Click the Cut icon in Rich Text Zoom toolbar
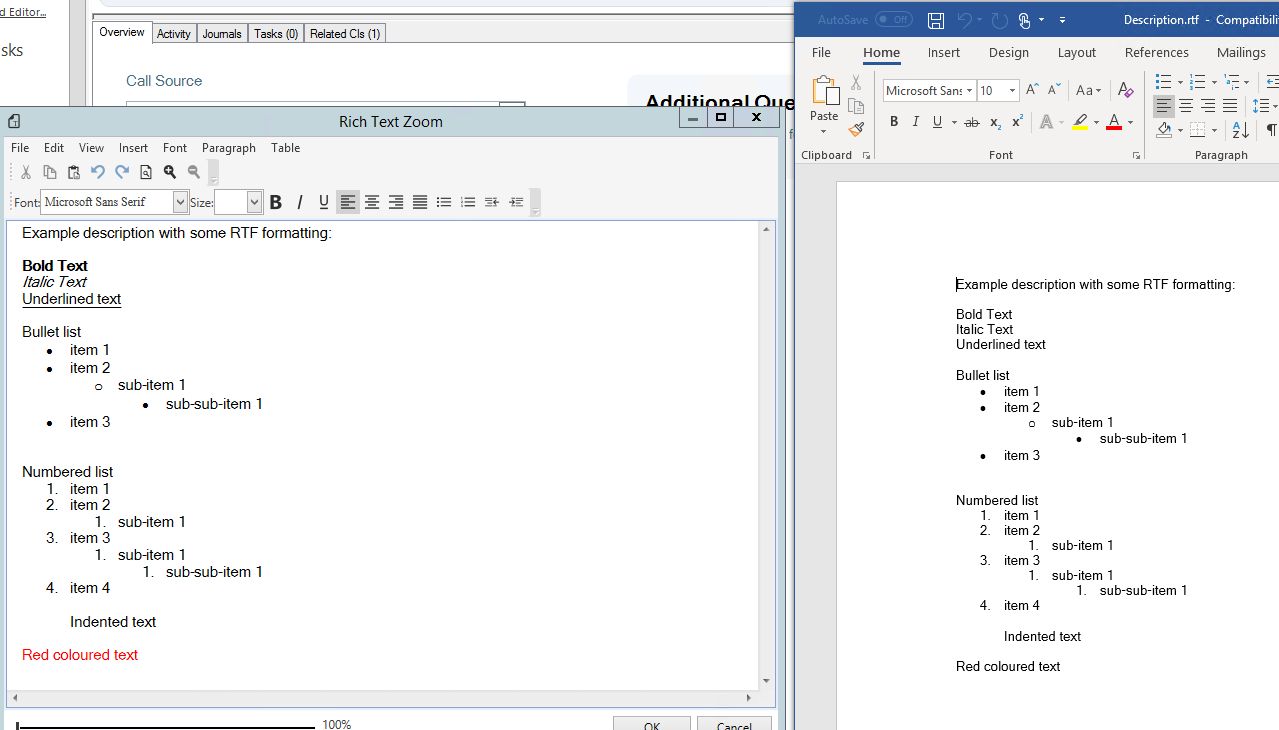 click(x=25, y=171)
